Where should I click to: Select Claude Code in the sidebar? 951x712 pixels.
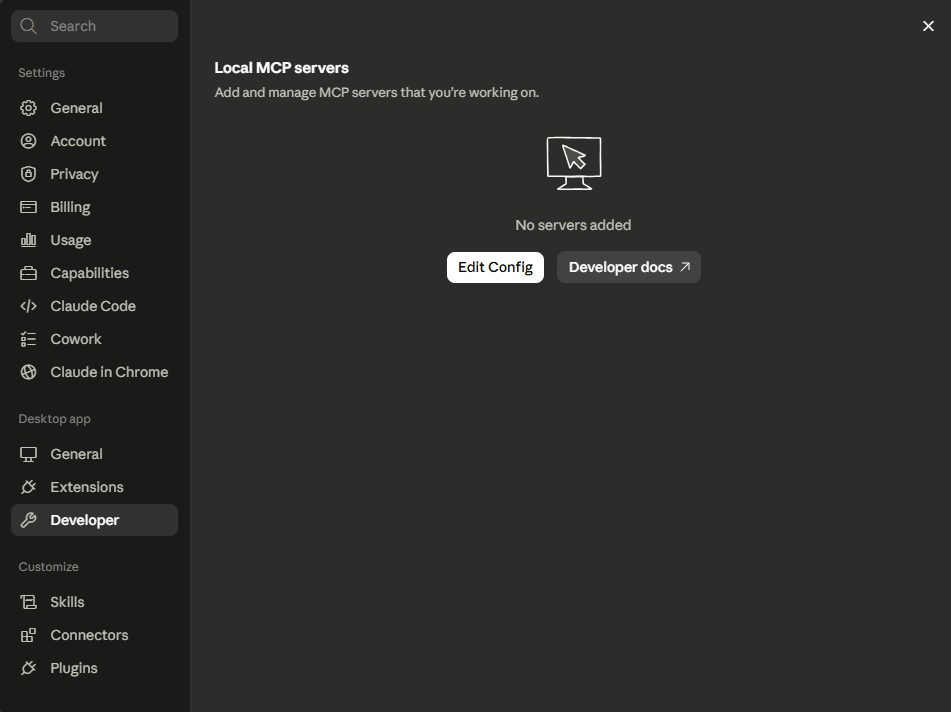point(94,306)
